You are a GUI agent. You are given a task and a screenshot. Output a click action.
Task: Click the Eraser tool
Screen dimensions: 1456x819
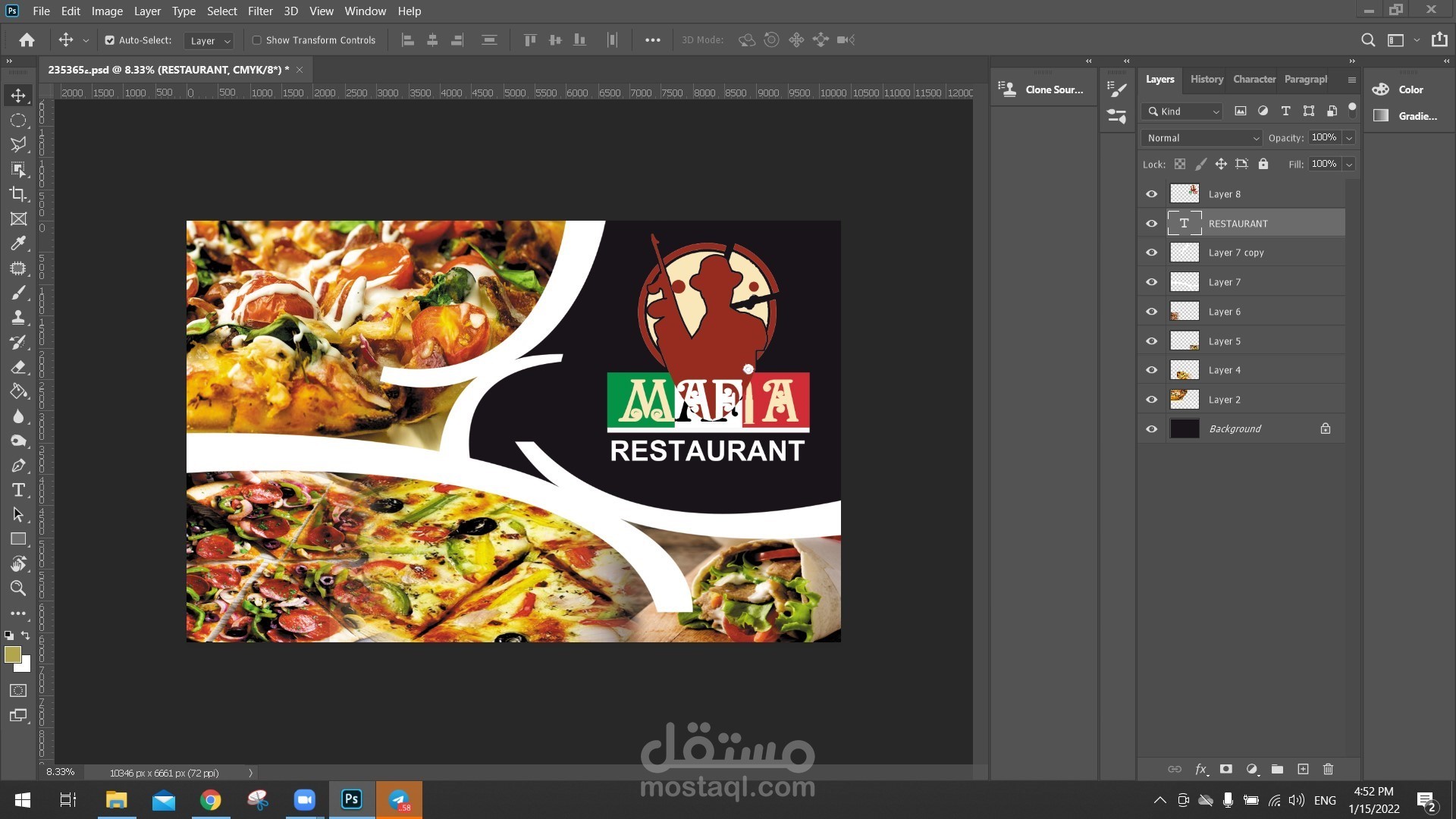click(x=18, y=367)
